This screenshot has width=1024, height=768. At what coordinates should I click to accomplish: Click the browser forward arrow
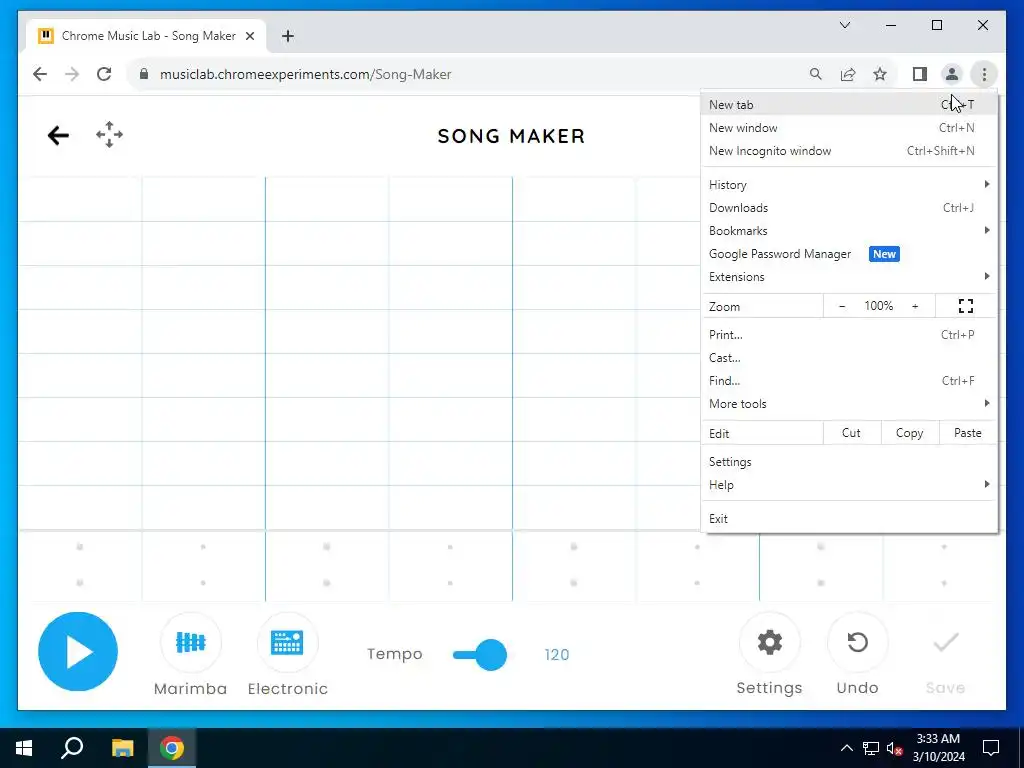click(x=72, y=74)
